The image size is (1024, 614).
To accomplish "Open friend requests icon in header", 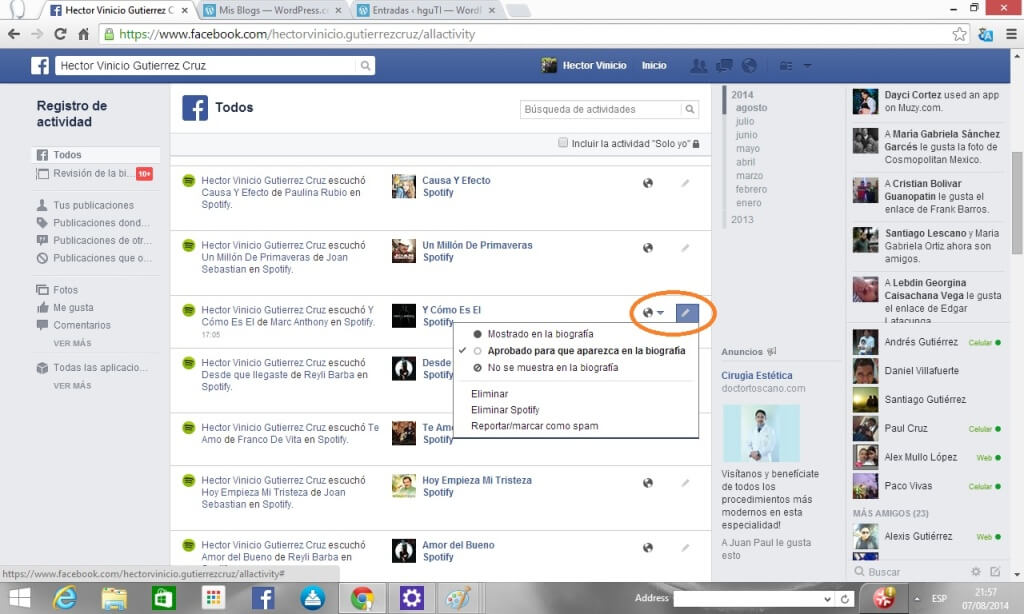I will [x=699, y=65].
